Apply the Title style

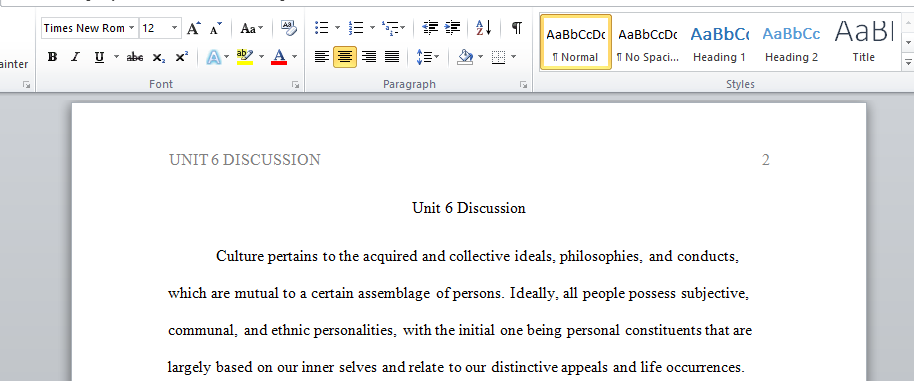point(863,42)
